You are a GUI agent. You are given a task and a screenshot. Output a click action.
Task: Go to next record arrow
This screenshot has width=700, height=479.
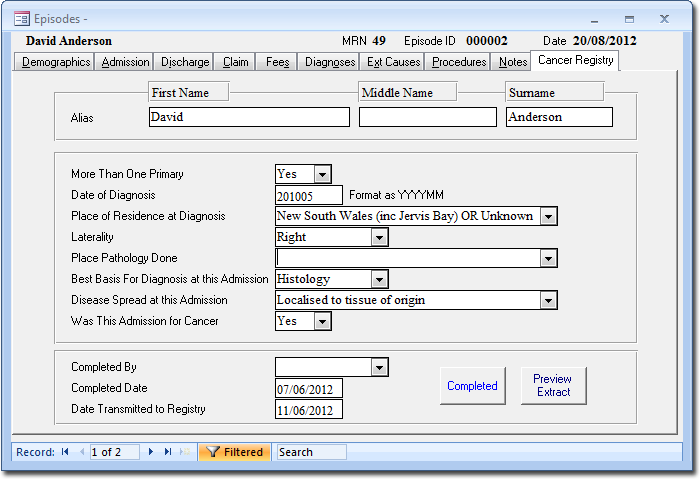click(x=151, y=452)
